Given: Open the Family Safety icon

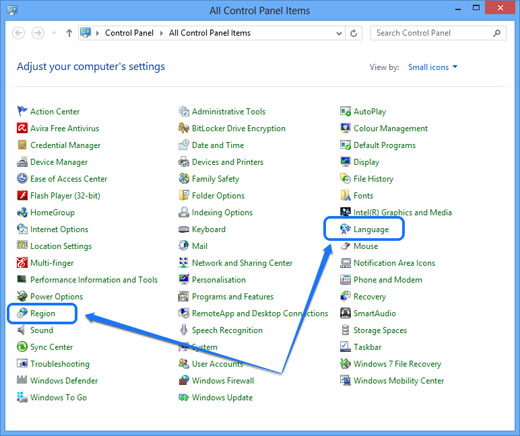Looking at the screenshot, I should [184, 178].
